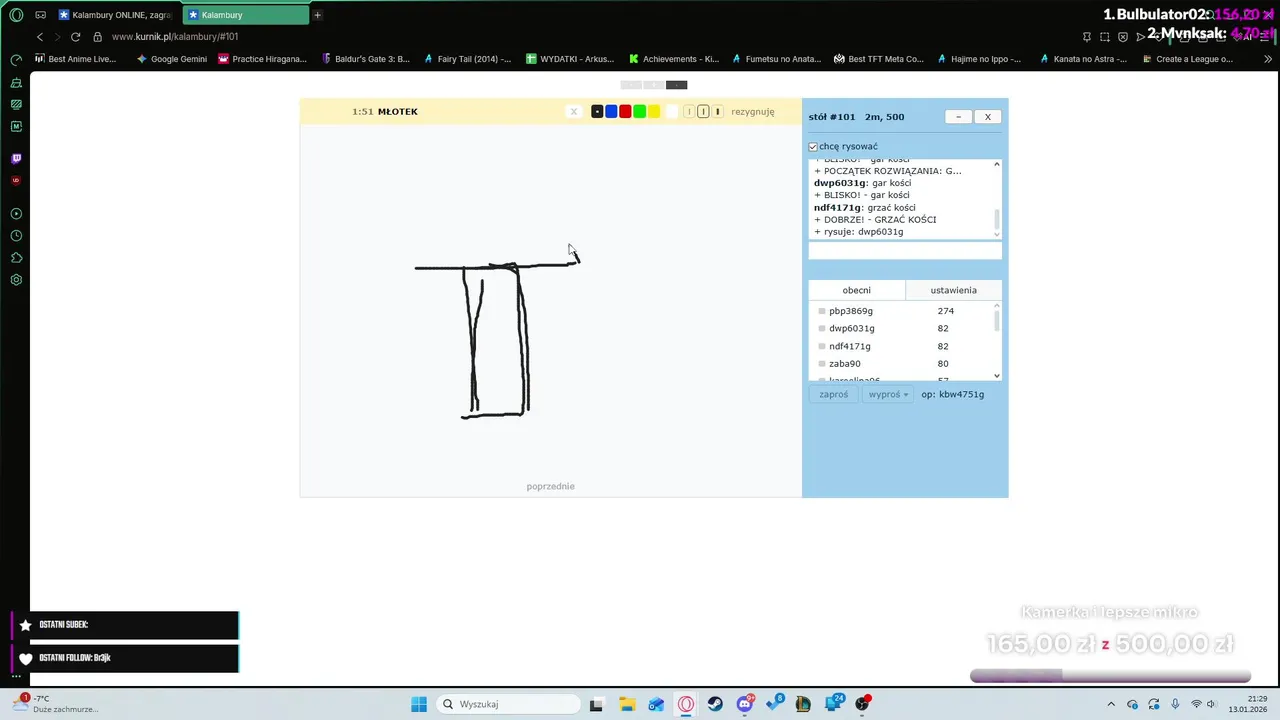The image size is (1280, 720).
Task: Pick the green drawing color
Action: tap(639, 111)
